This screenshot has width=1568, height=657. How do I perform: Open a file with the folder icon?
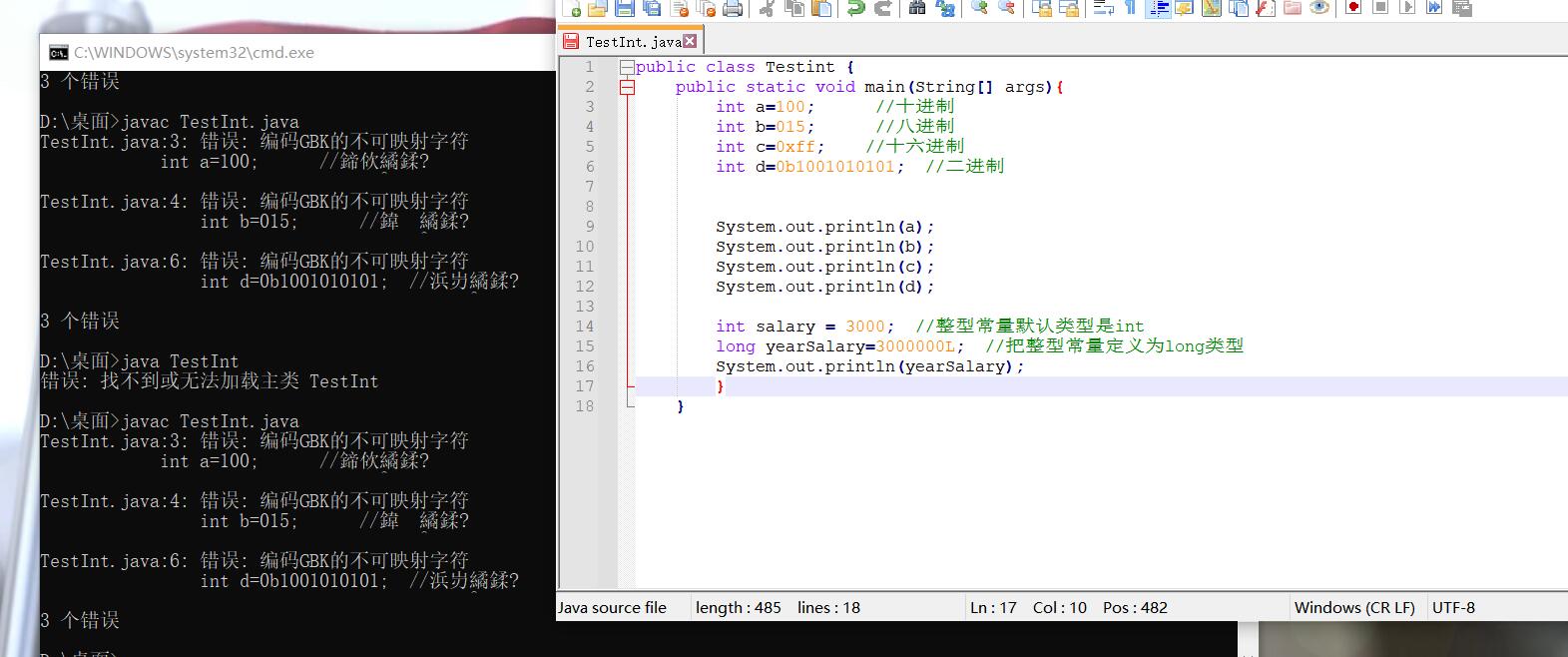coord(598,8)
